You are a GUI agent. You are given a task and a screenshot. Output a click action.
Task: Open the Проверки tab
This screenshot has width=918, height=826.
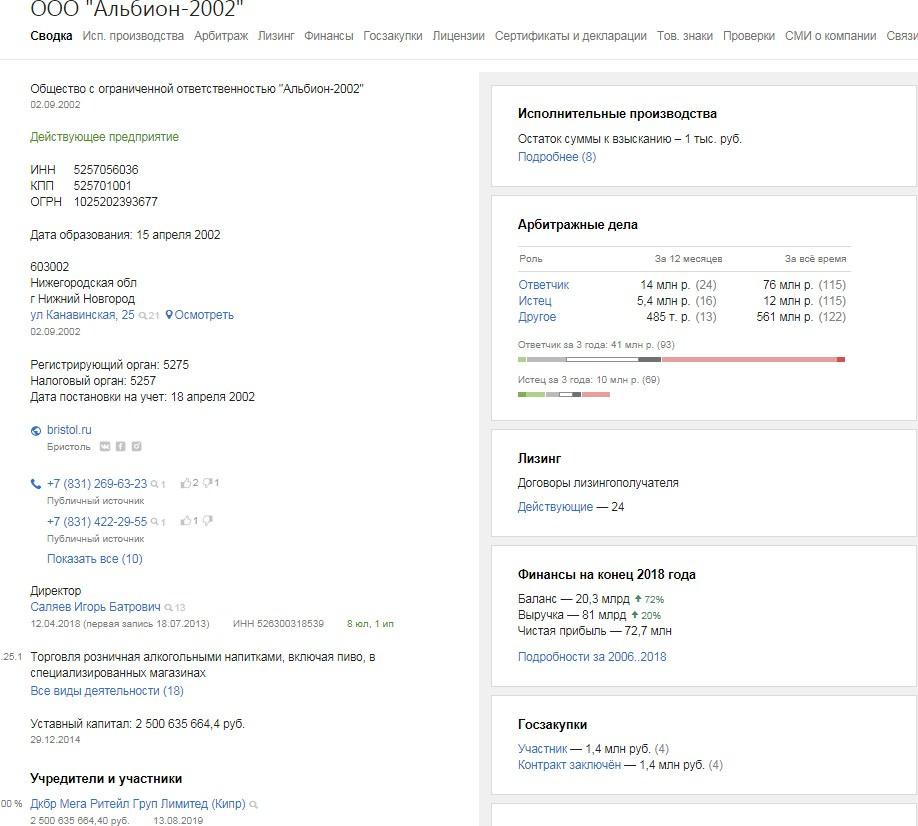749,36
